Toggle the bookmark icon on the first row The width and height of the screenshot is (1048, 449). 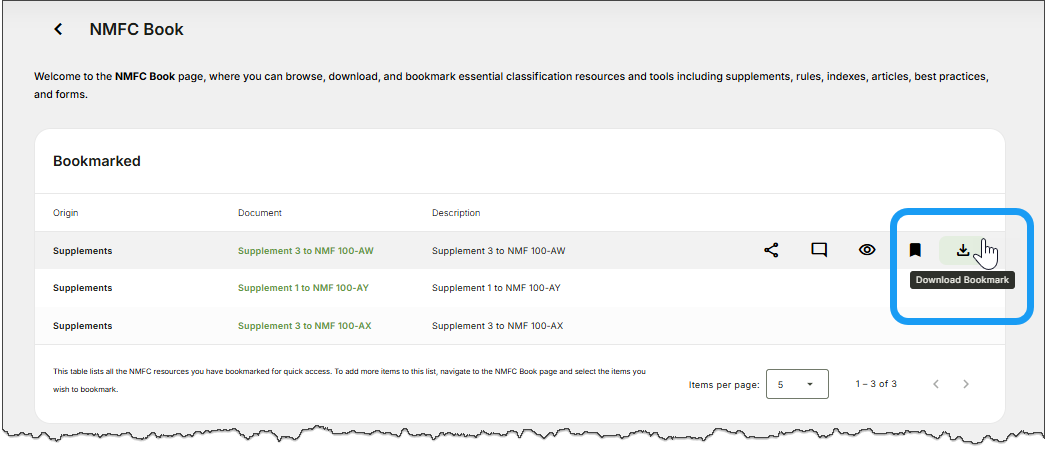915,250
